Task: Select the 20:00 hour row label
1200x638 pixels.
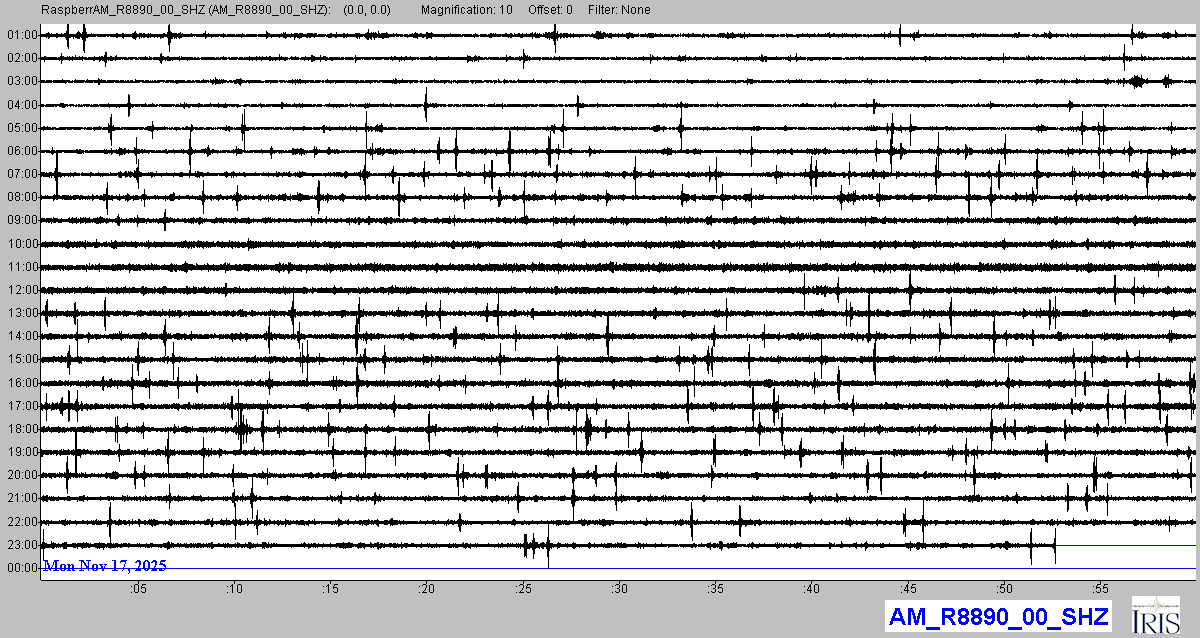Action: (x=21, y=475)
